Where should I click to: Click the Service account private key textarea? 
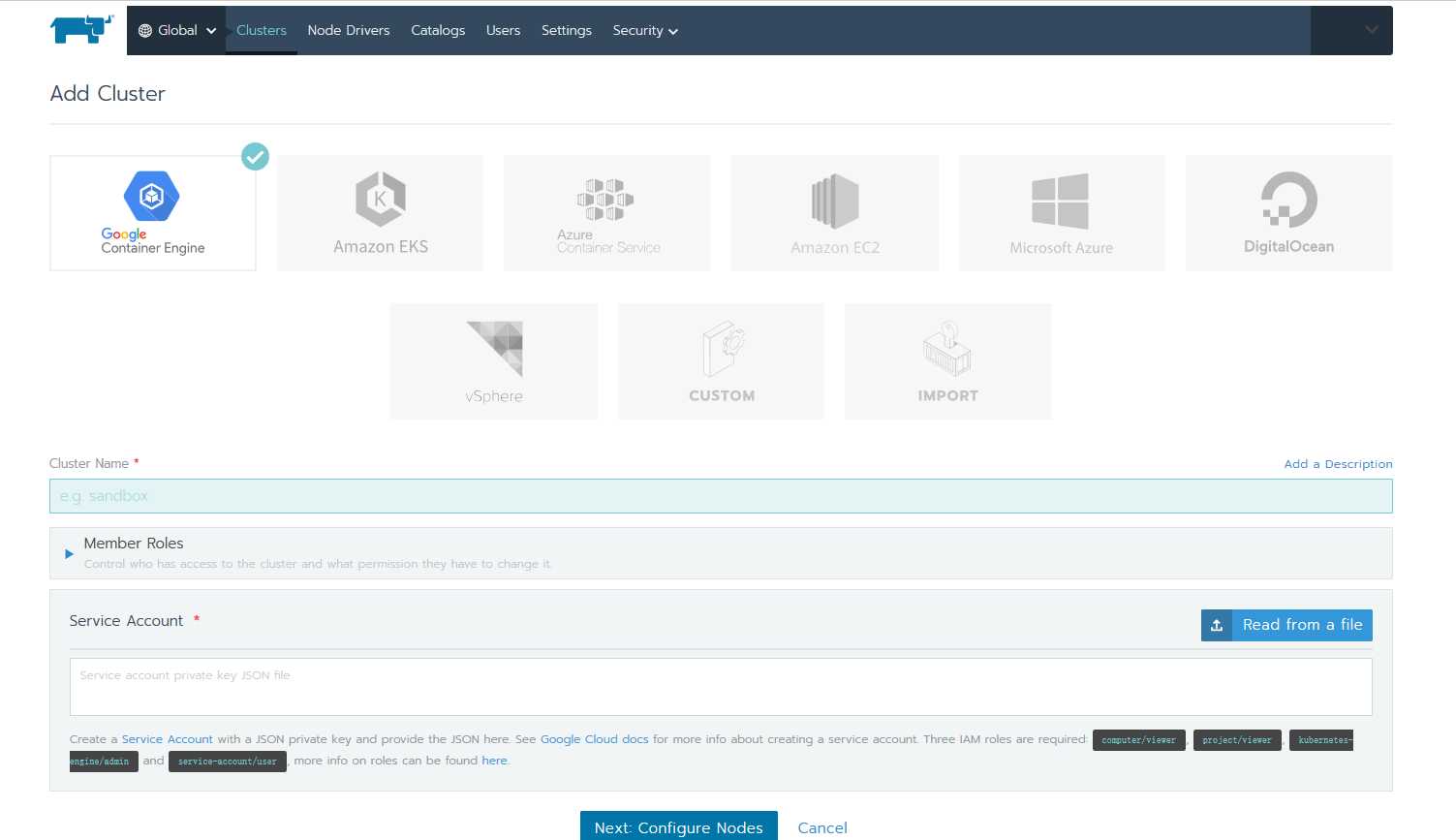click(721, 687)
